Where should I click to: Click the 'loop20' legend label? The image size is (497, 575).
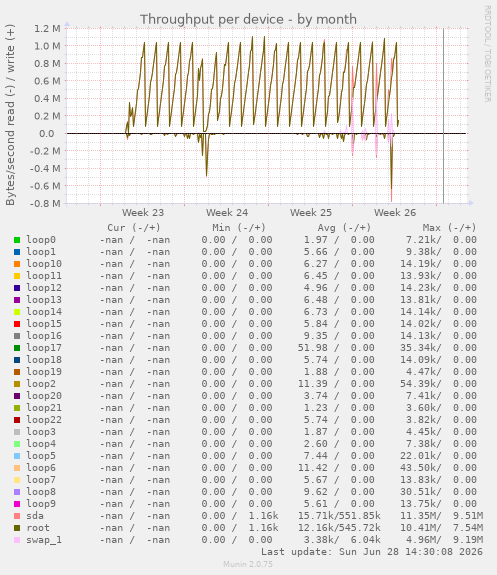click(44, 396)
